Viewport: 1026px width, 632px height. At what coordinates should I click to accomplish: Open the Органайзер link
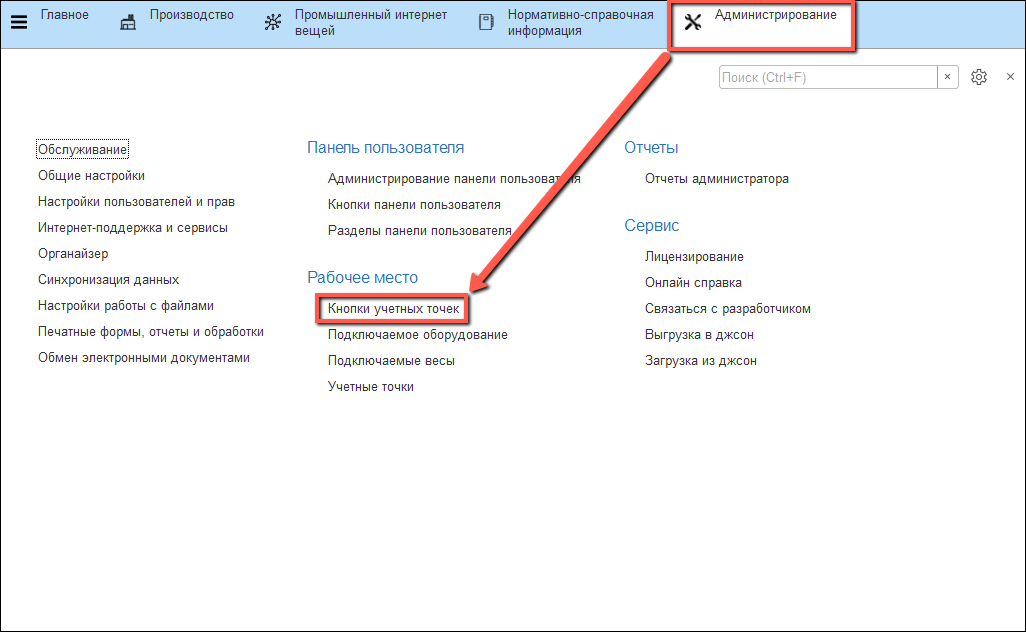(73, 254)
